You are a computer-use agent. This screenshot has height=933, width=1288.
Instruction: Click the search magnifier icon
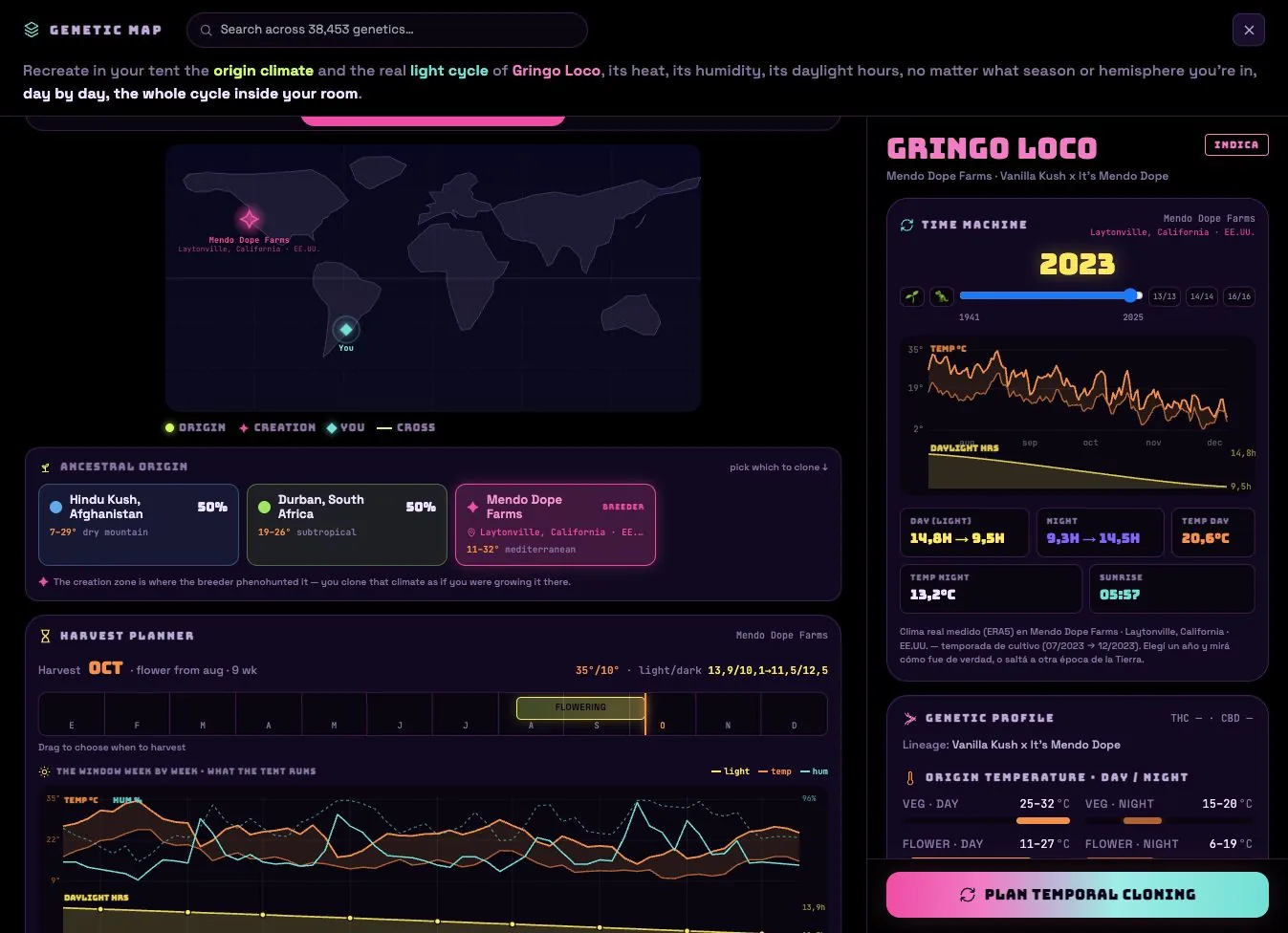coord(206,30)
